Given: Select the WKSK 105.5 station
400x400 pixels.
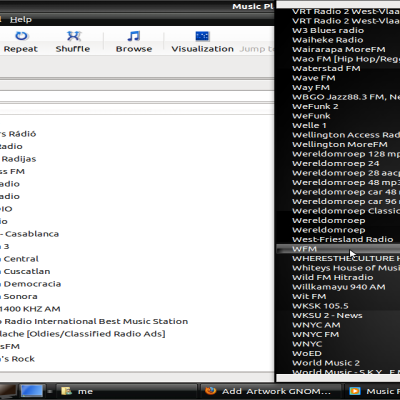Looking at the screenshot, I should [320, 306].
